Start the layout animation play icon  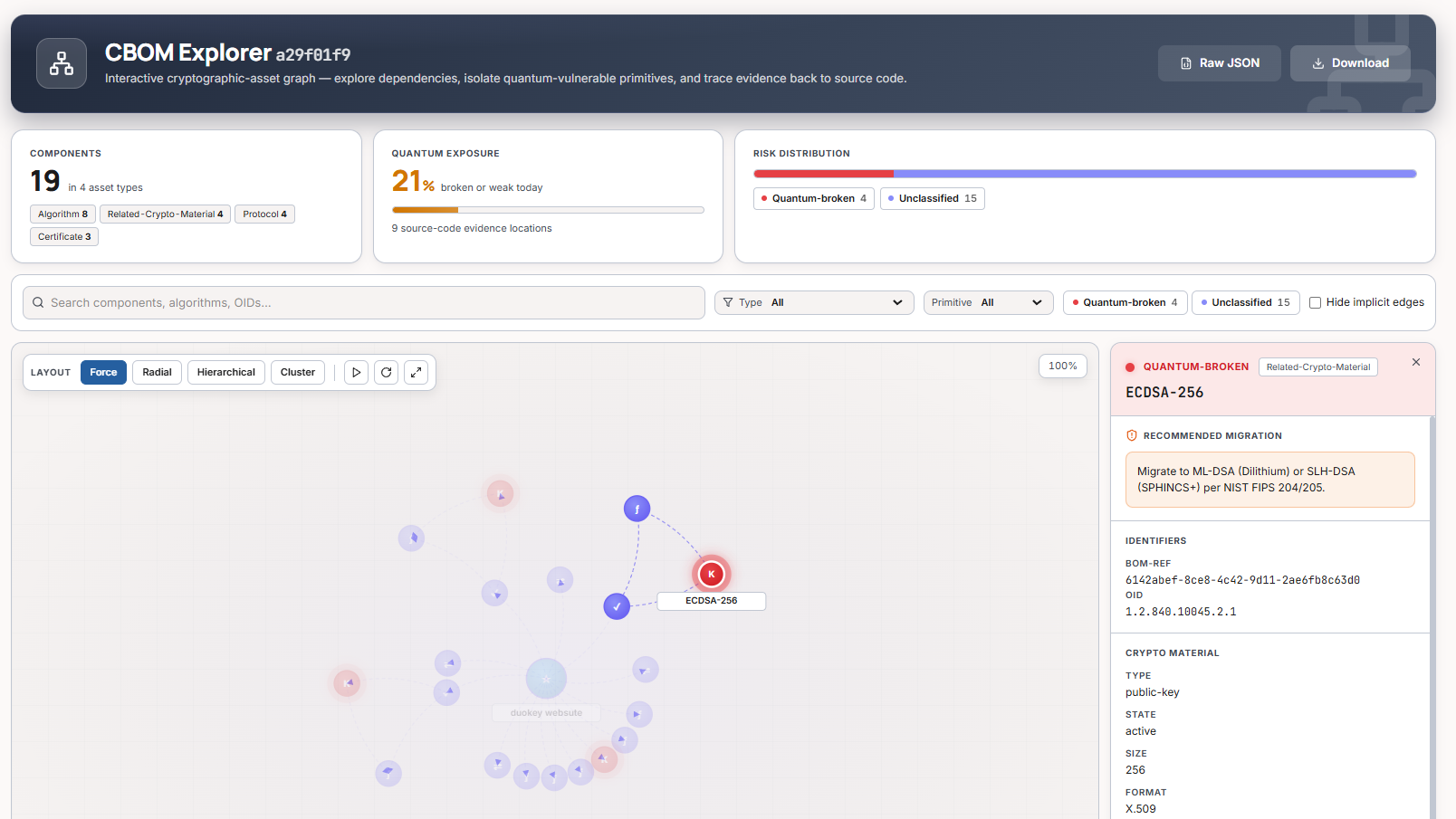pos(356,372)
